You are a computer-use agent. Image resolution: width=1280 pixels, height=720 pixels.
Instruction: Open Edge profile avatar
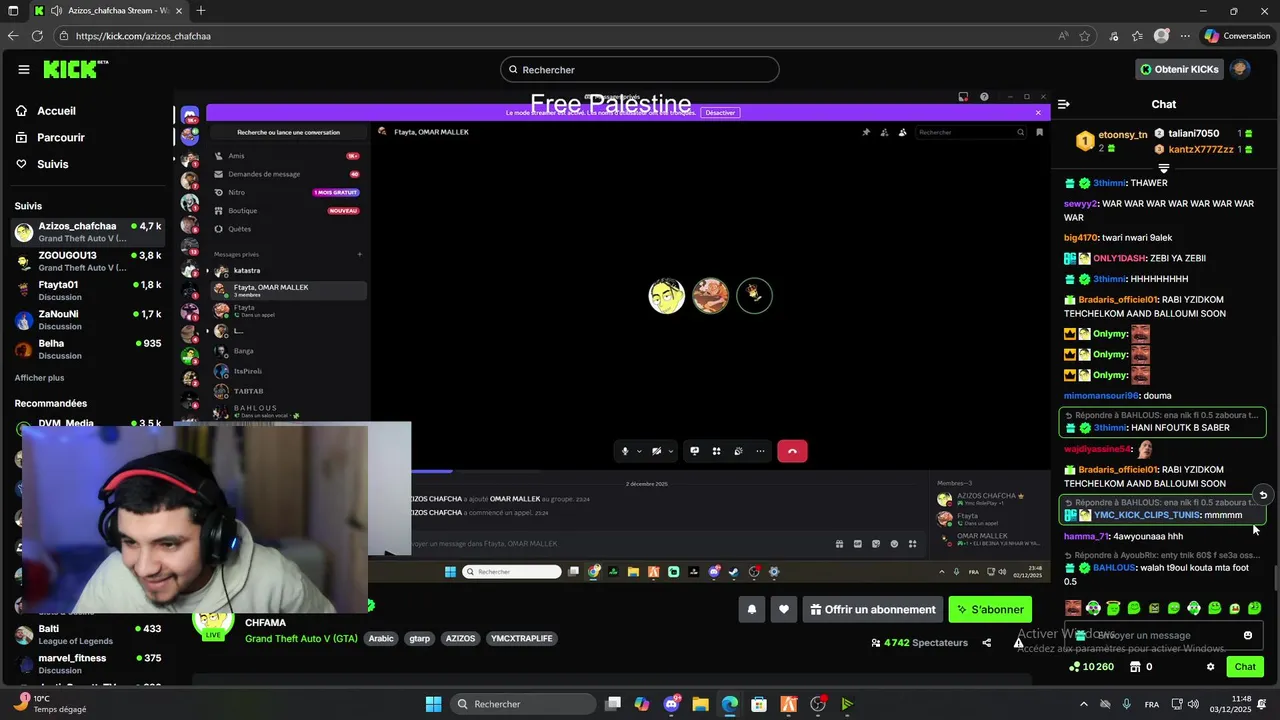[x=1161, y=36]
